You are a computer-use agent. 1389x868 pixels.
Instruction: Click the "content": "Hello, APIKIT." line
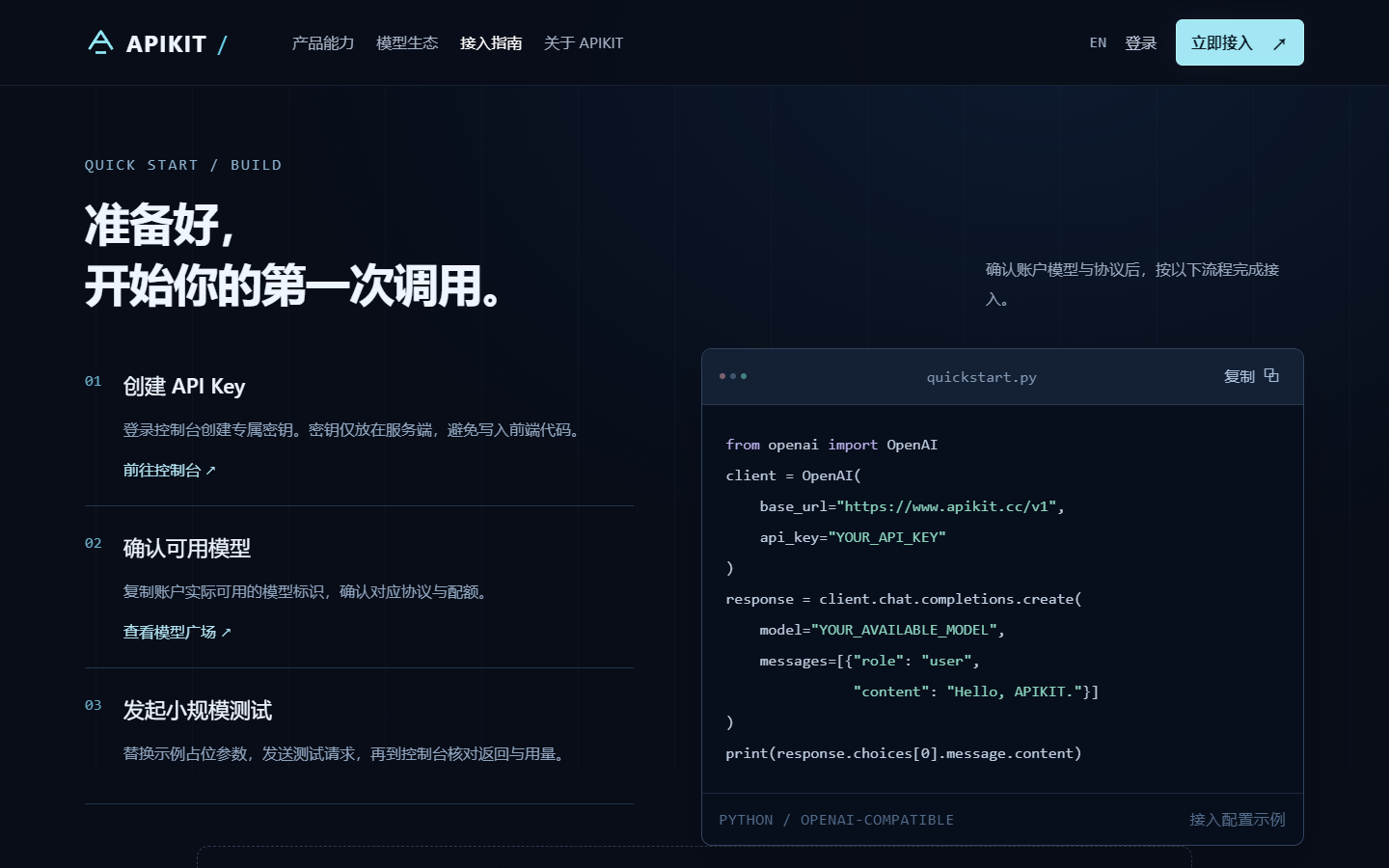click(x=975, y=692)
